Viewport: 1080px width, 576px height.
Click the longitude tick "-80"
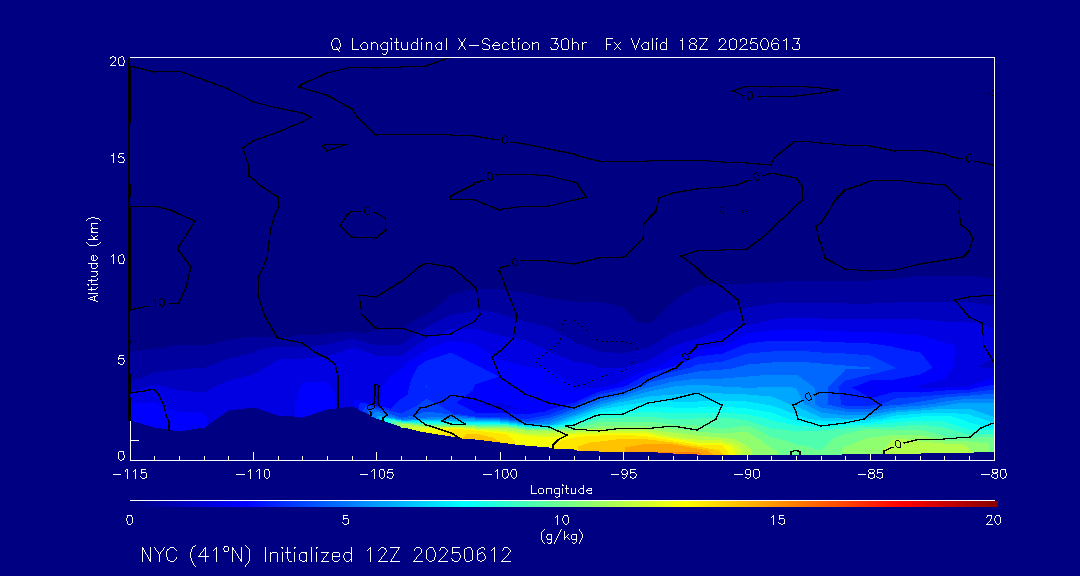[x=994, y=474]
